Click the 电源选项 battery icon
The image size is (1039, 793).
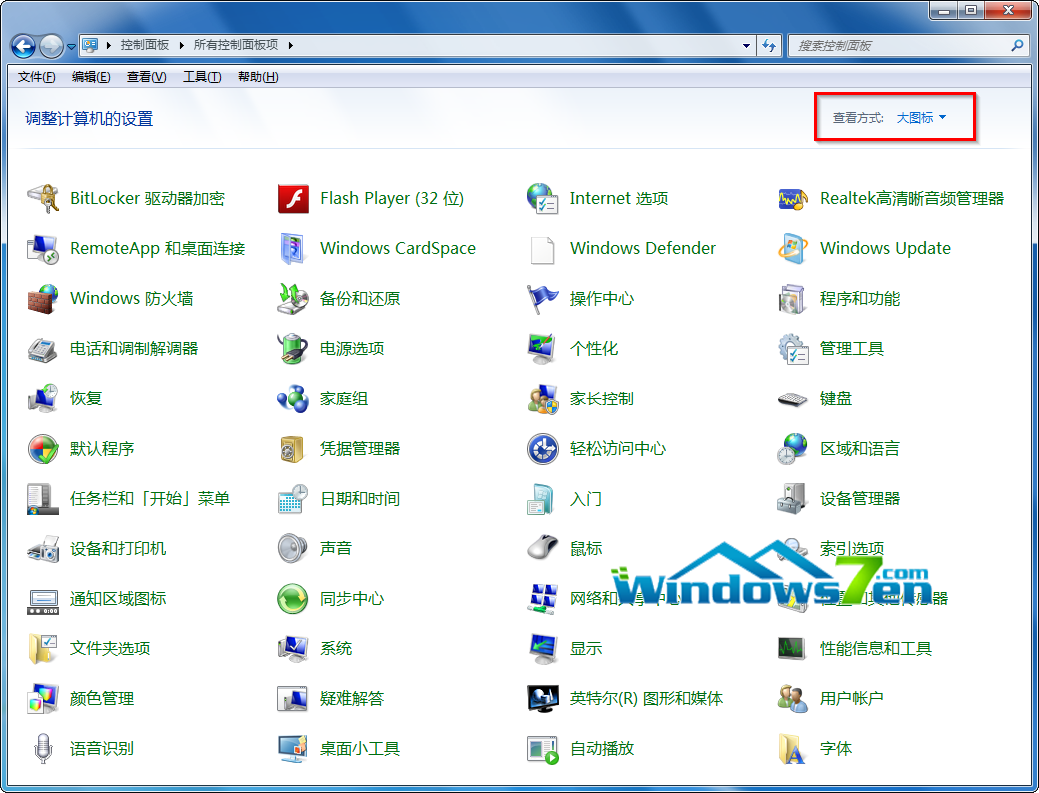[x=293, y=348]
